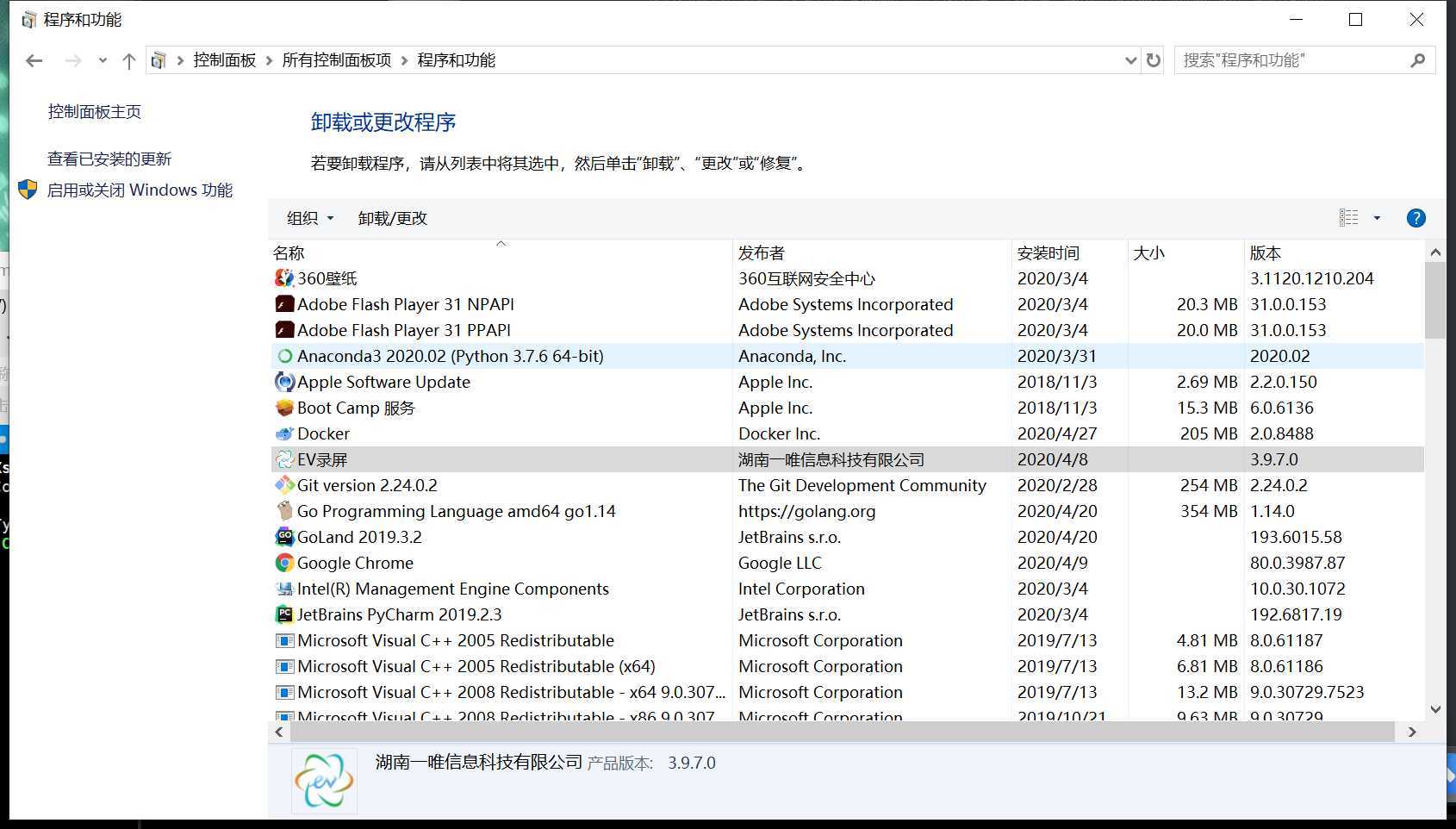Select the Adobe Flash Player 31 PPAPI icon

[284, 330]
